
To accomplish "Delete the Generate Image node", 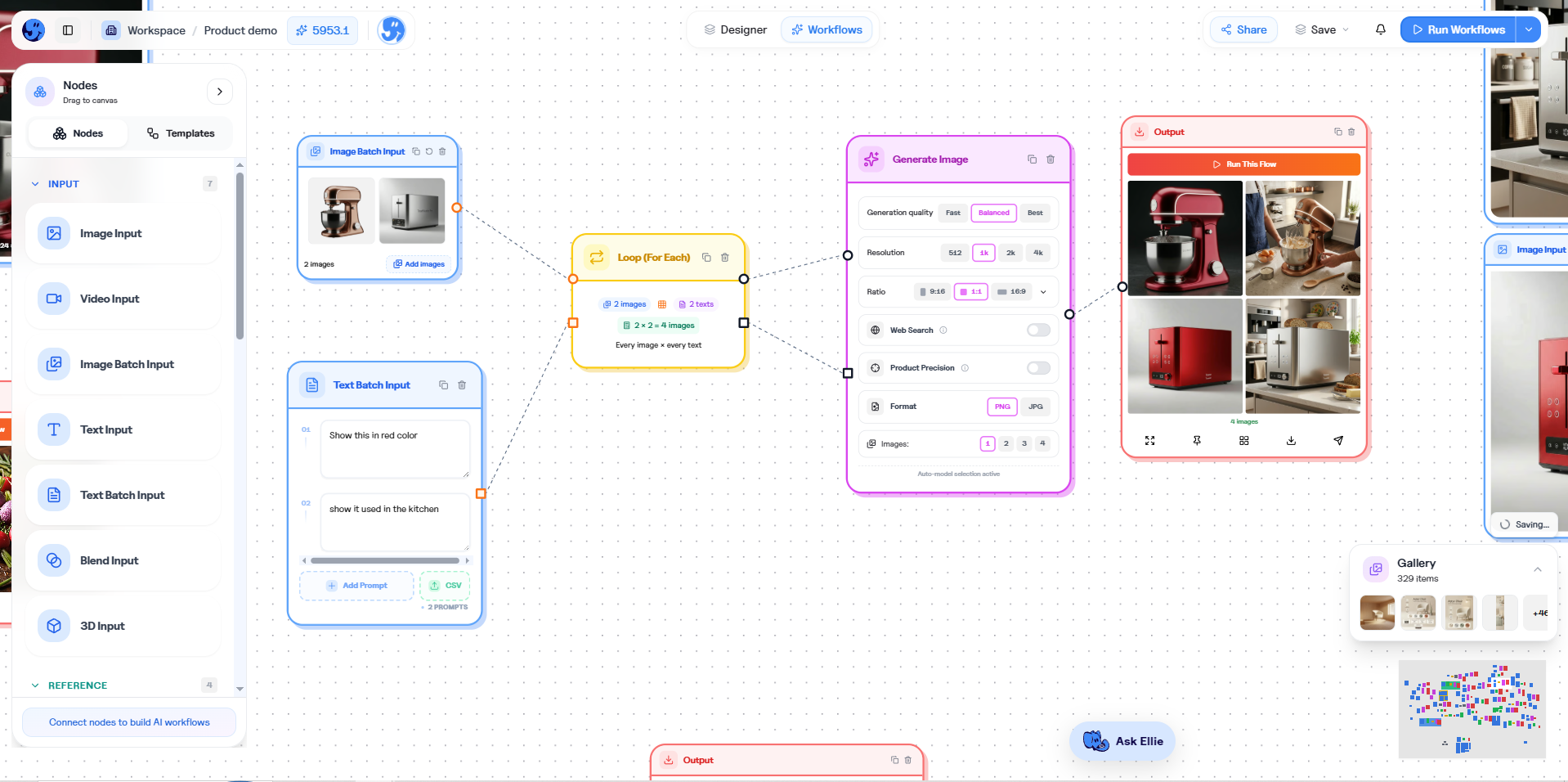I will click(1051, 160).
